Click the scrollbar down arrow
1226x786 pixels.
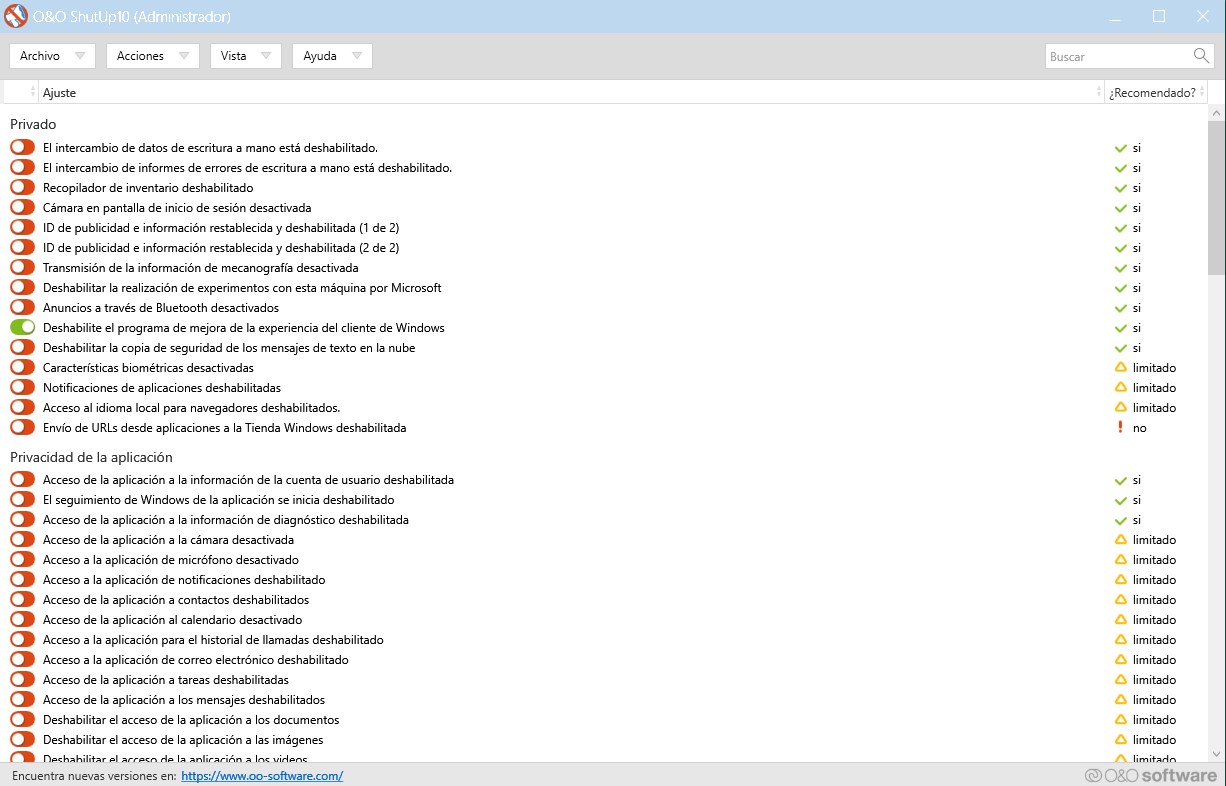tap(1216, 753)
